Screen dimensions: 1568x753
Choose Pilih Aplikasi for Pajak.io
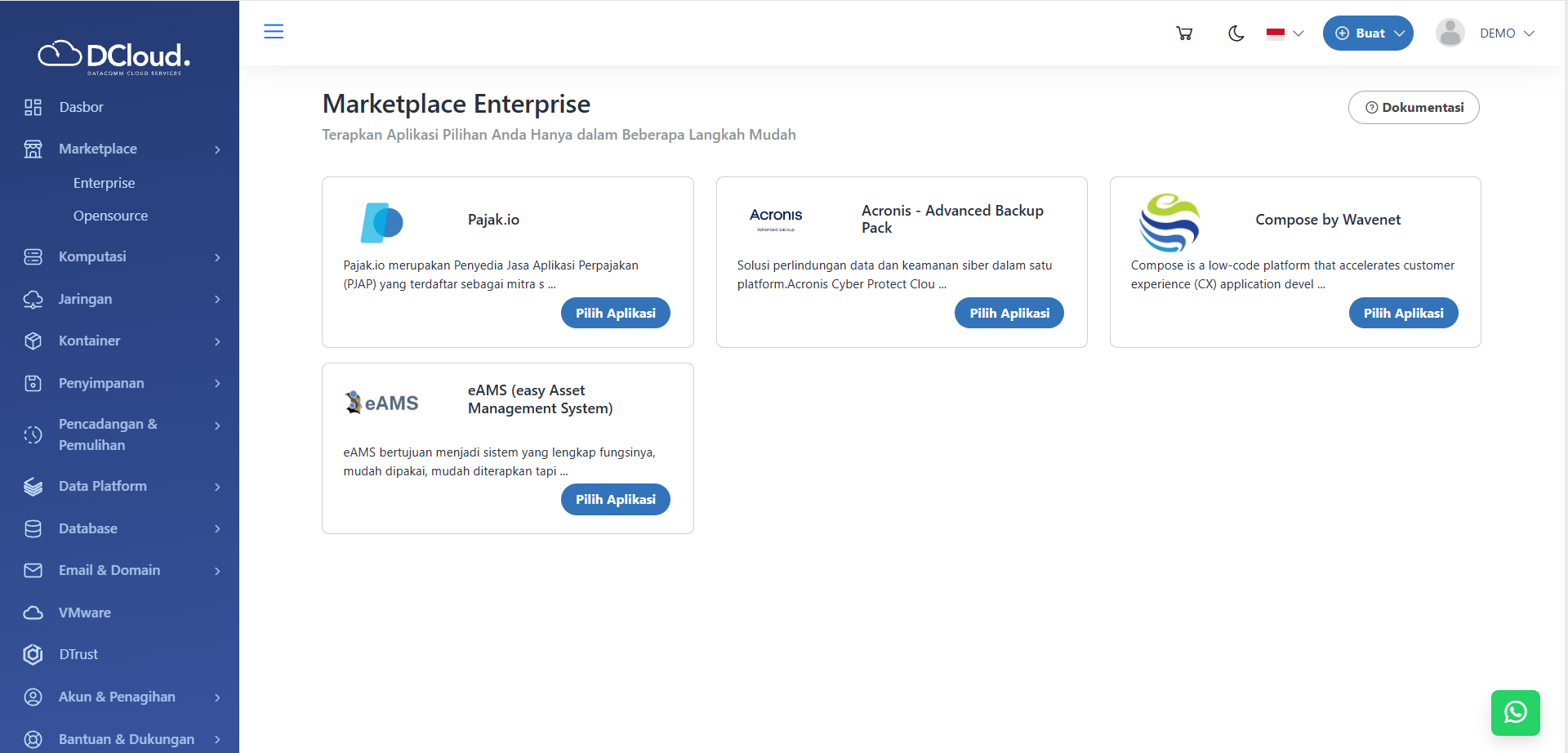(615, 314)
